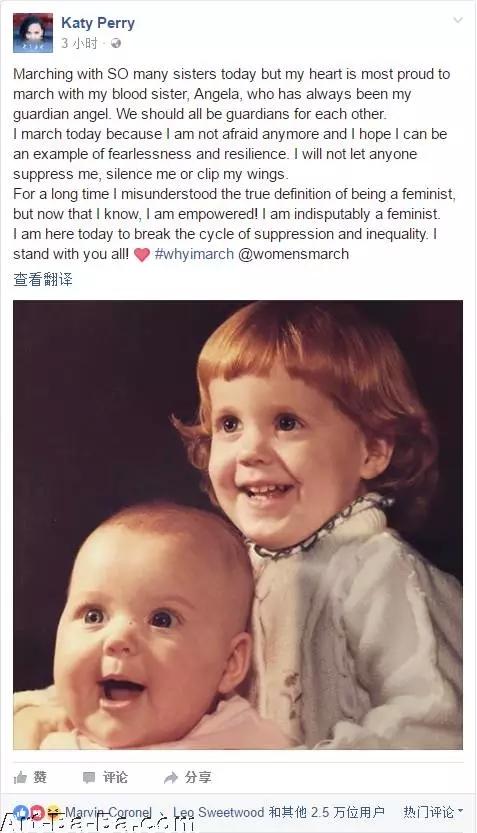Click the pink heart emoji in post text
Image resolution: width=477 pixels, height=833 pixels.
(x=142, y=254)
